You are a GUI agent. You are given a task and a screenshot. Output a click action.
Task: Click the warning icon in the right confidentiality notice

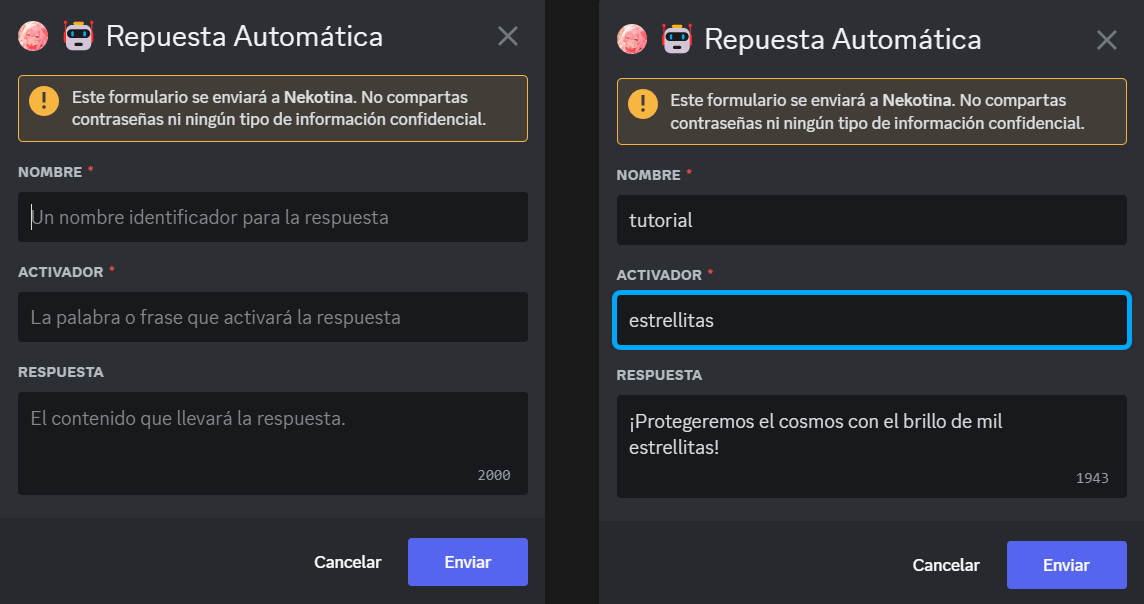(x=641, y=106)
